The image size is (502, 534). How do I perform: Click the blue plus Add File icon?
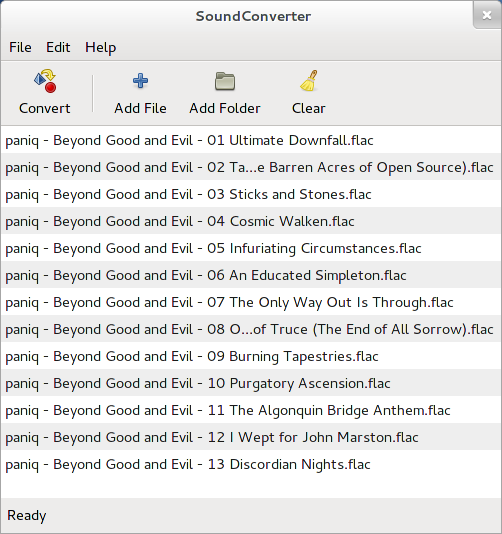pyautogui.click(x=140, y=81)
